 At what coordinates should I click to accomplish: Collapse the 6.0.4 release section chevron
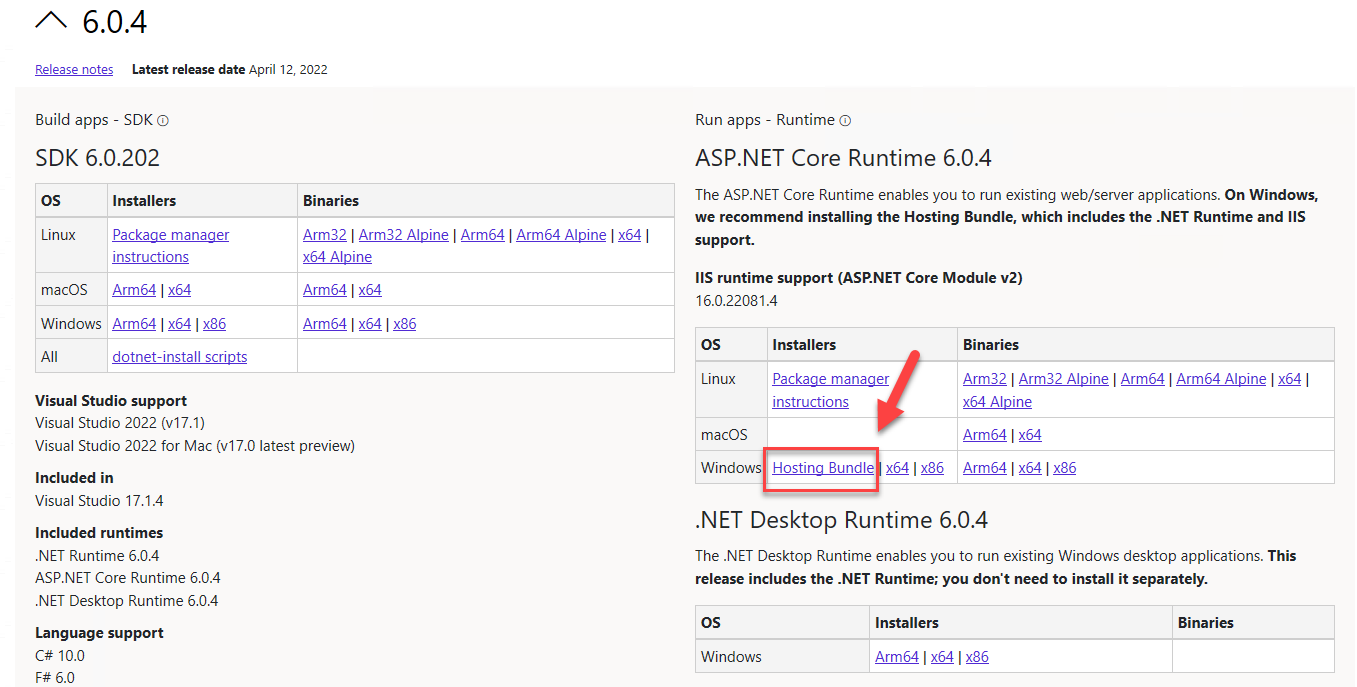[50, 21]
